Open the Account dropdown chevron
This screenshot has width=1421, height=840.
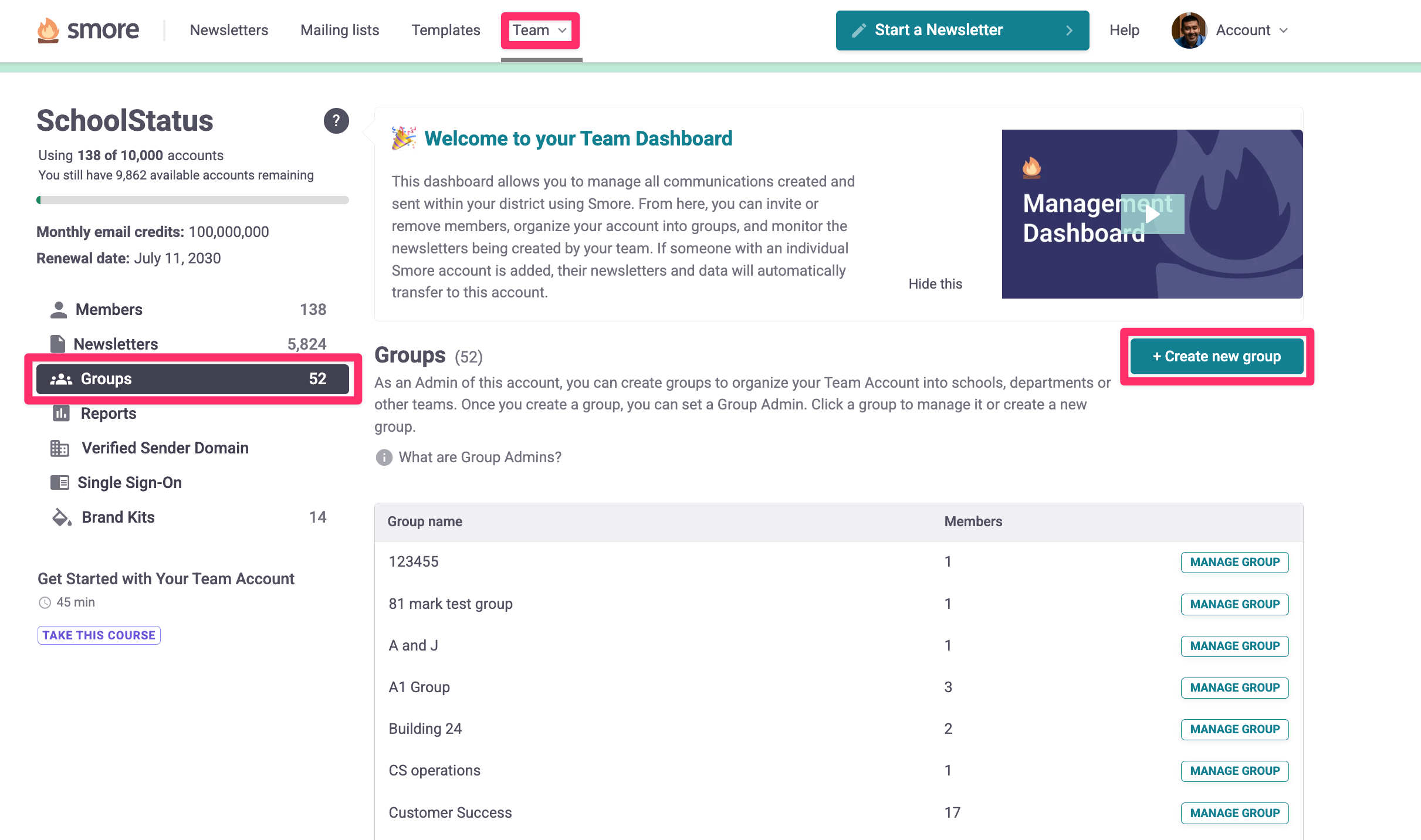pyautogui.click(x=1284, y=31)
